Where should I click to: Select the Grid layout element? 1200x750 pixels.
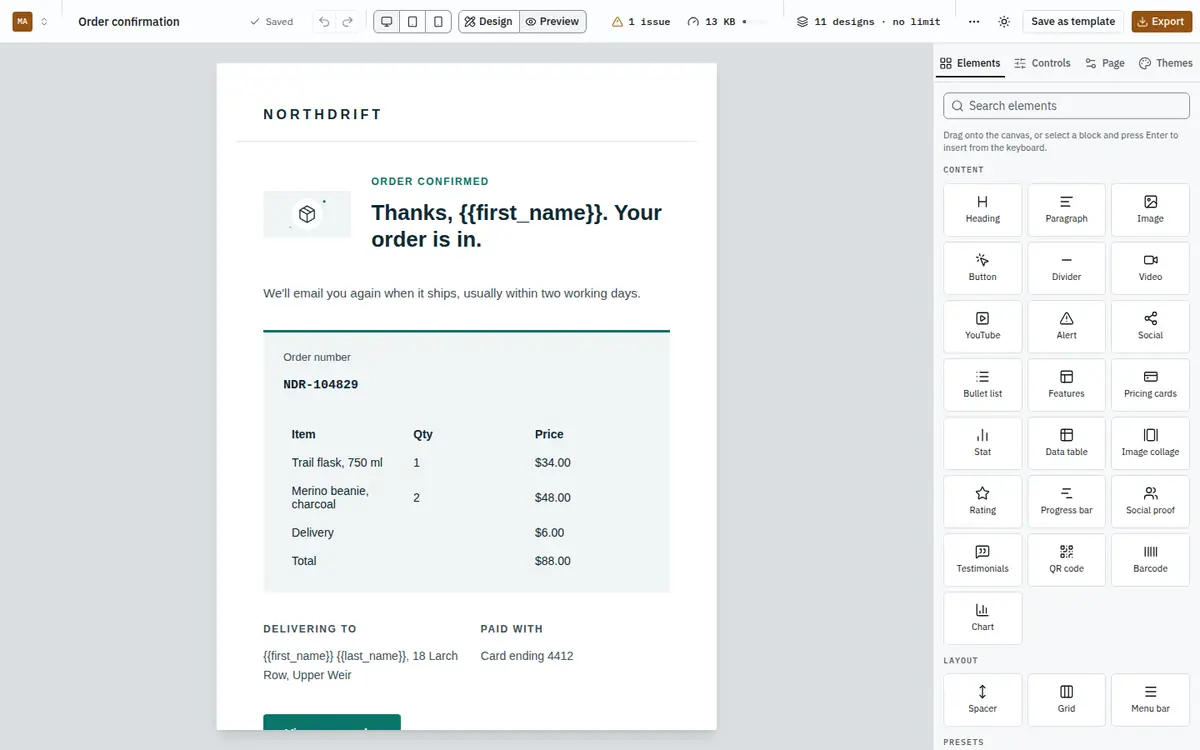pyautogui.click(x=1066, y=700)
